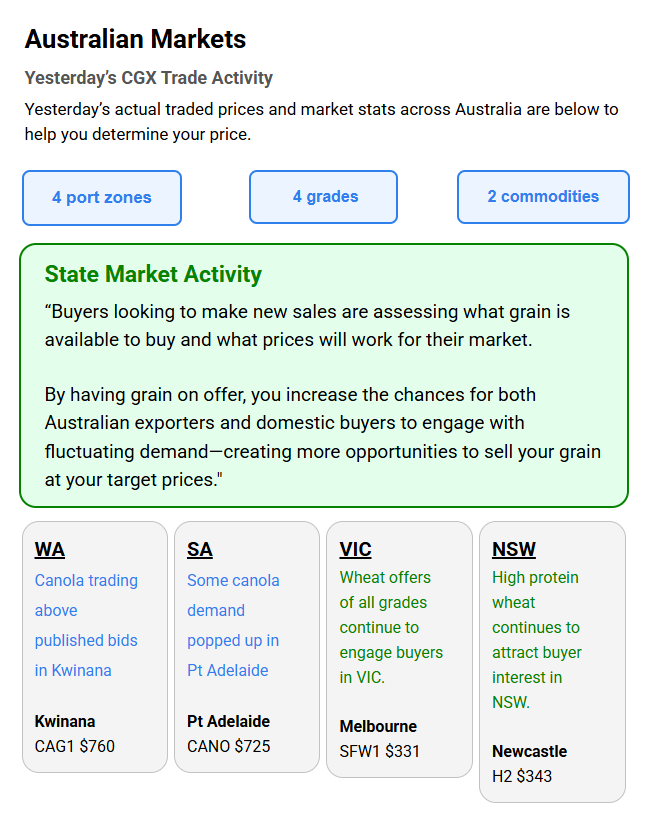The height and width of the screenshot is (823, 646).
Task: Click the SA state heading link
Action: (200, 550)
